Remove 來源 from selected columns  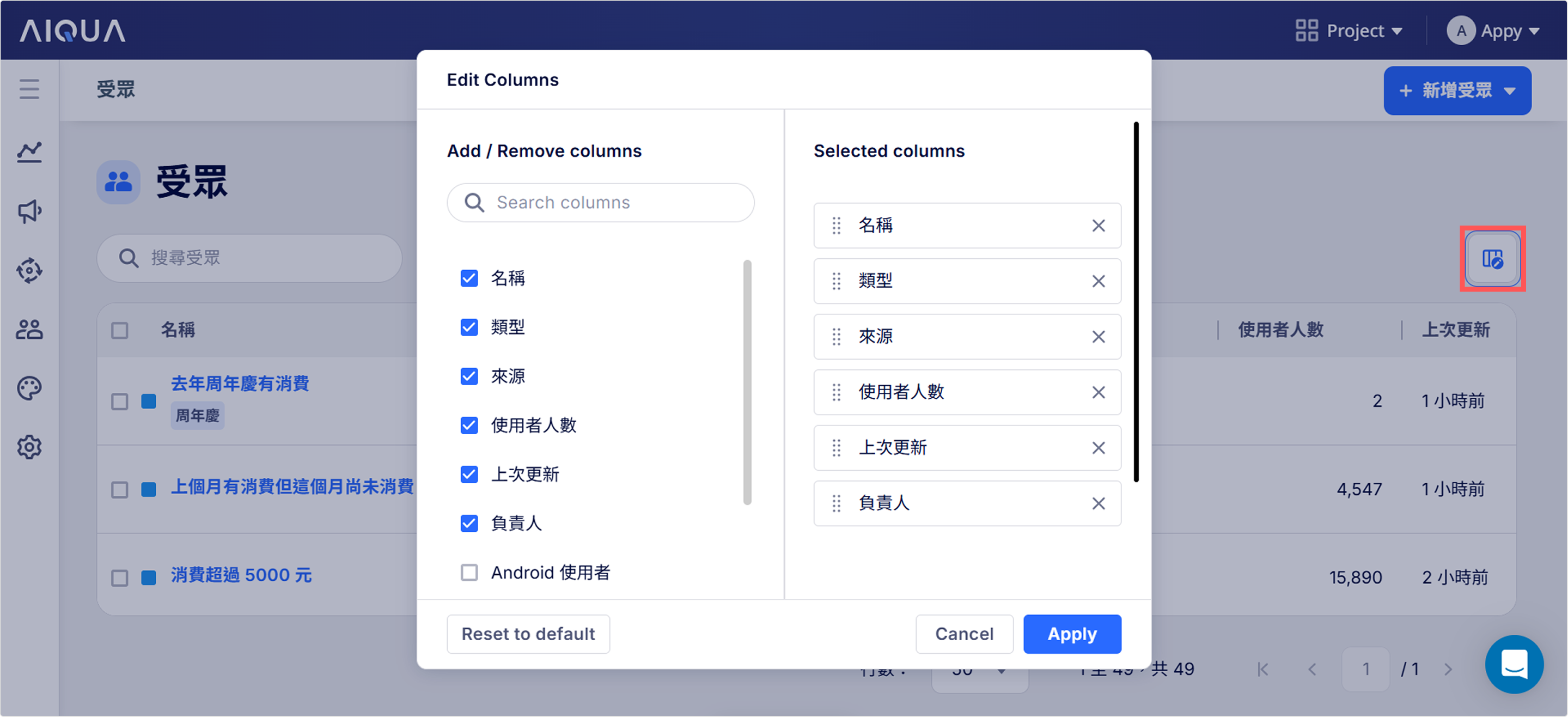(x=1098, y=337)
